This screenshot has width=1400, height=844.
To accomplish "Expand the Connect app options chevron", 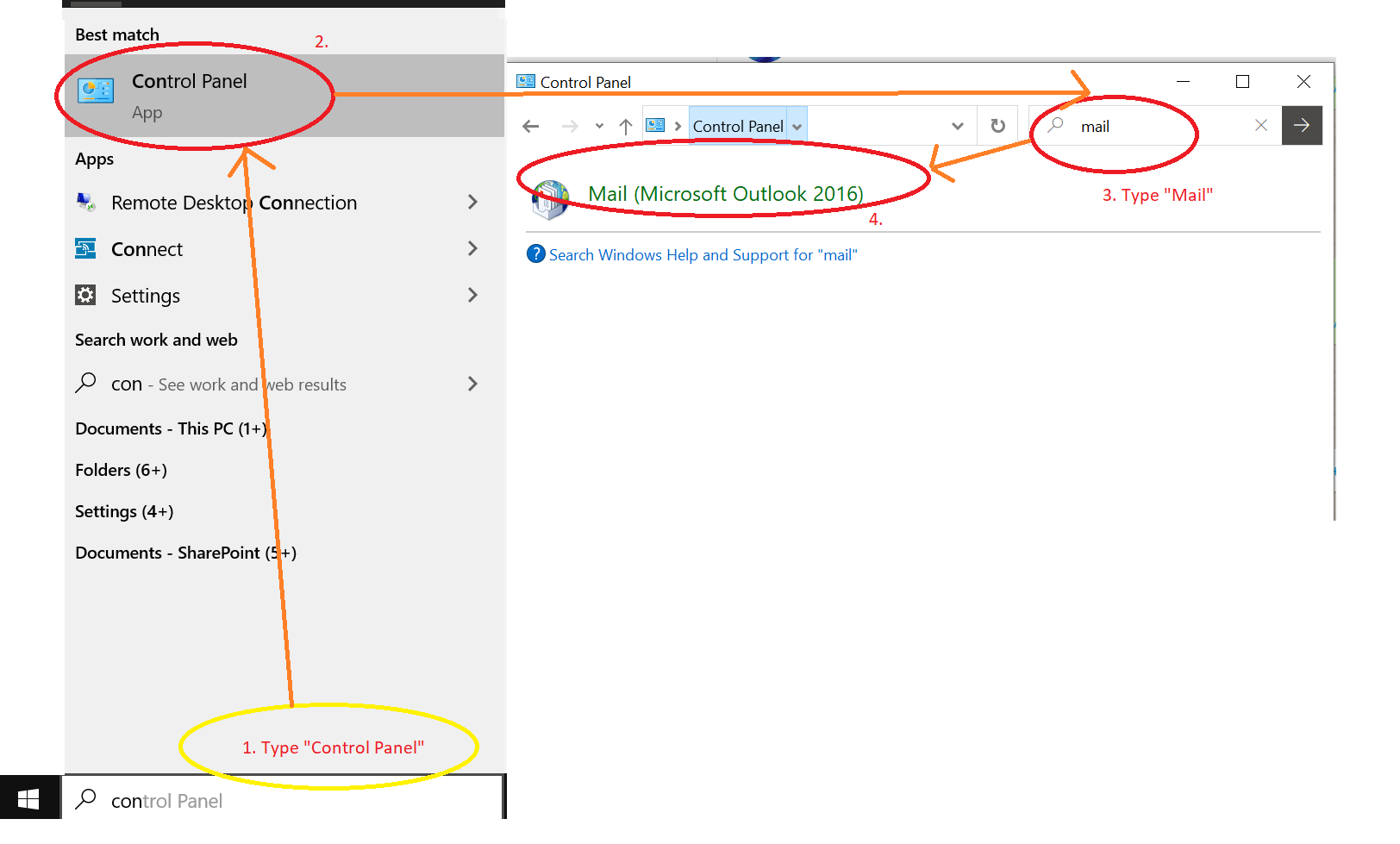I will (x=472, y=248).
